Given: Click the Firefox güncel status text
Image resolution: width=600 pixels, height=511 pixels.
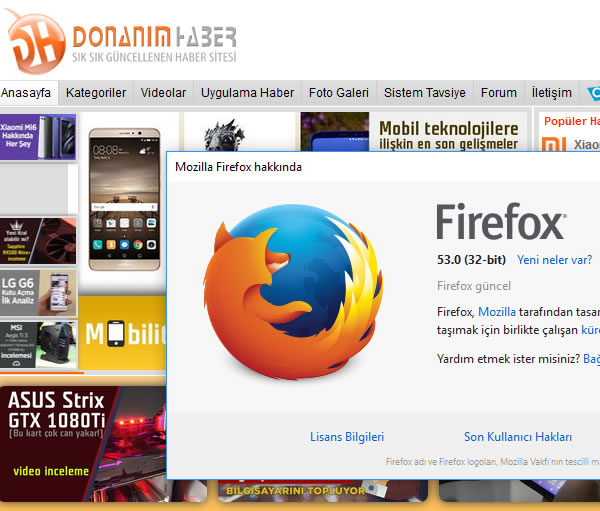Looking at the screenshot, I should click(x=474, y=286).
